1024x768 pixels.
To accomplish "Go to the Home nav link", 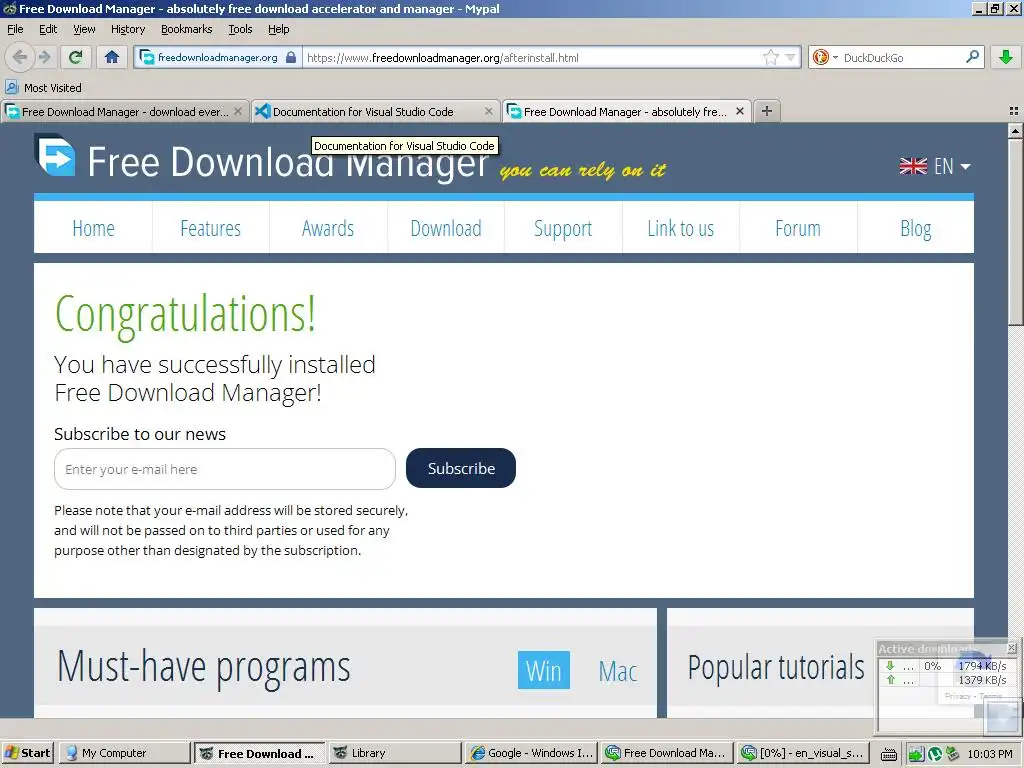I will tap(93, 229).
